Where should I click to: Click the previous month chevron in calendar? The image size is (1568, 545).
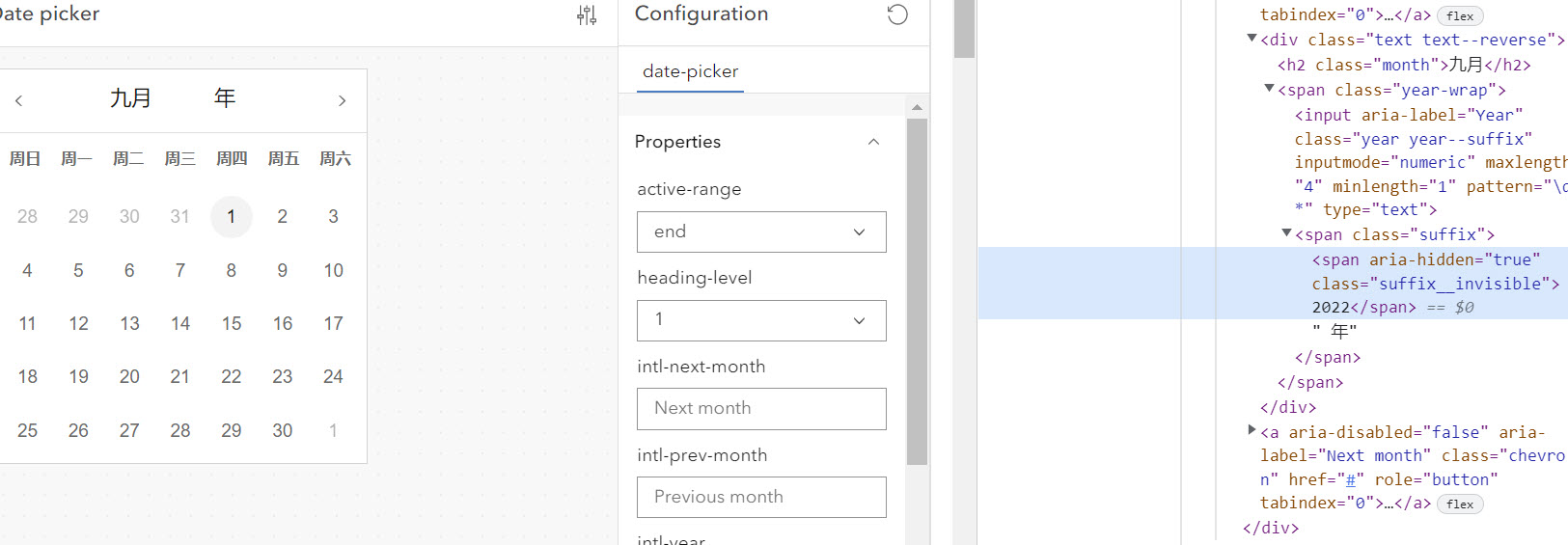pos(18,100)
